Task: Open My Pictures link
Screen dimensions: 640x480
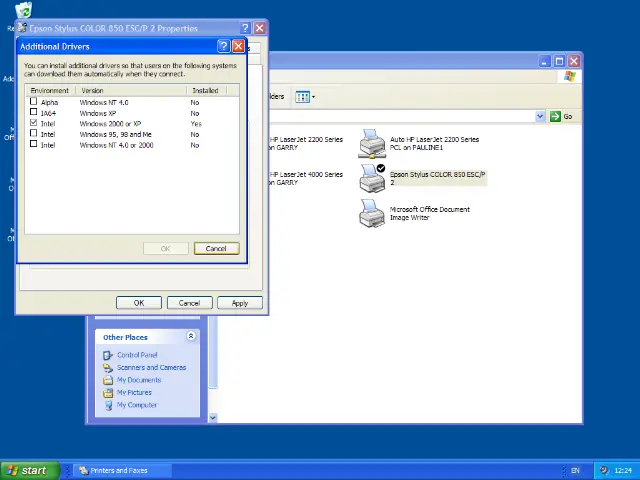Action: click(x=134, y=392)
